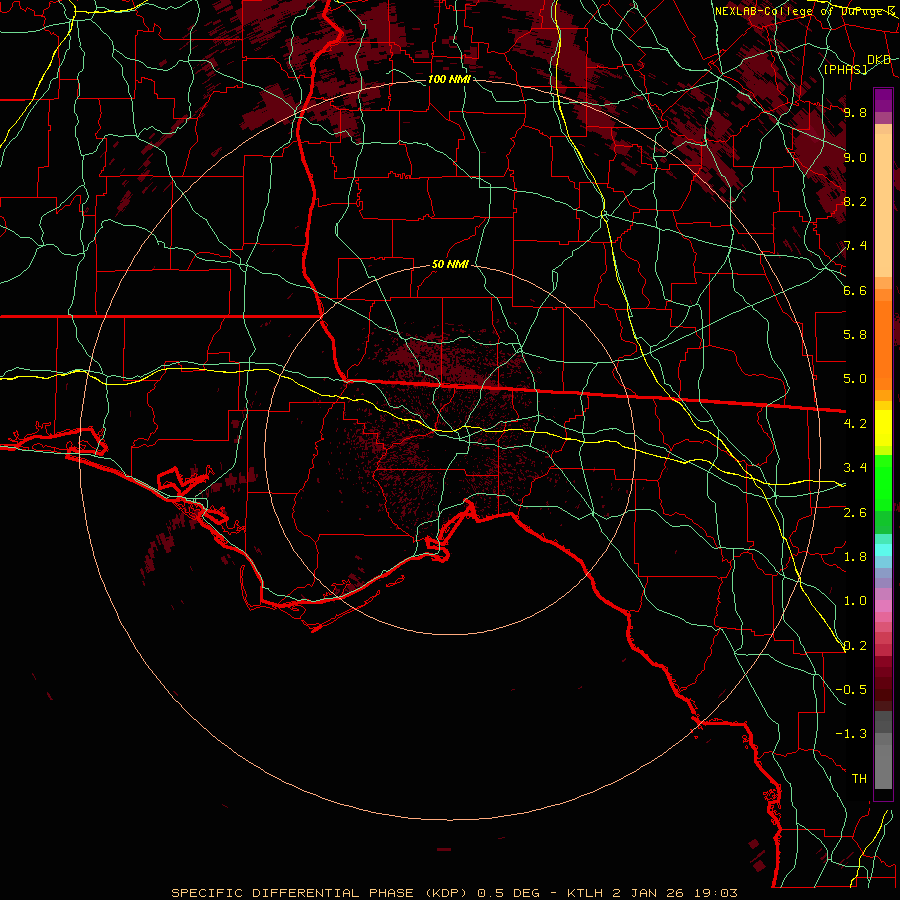Viewport: 900px width, 900px height.
Task: Click the yellow segment of the color bar
Action: click(883, 428)
